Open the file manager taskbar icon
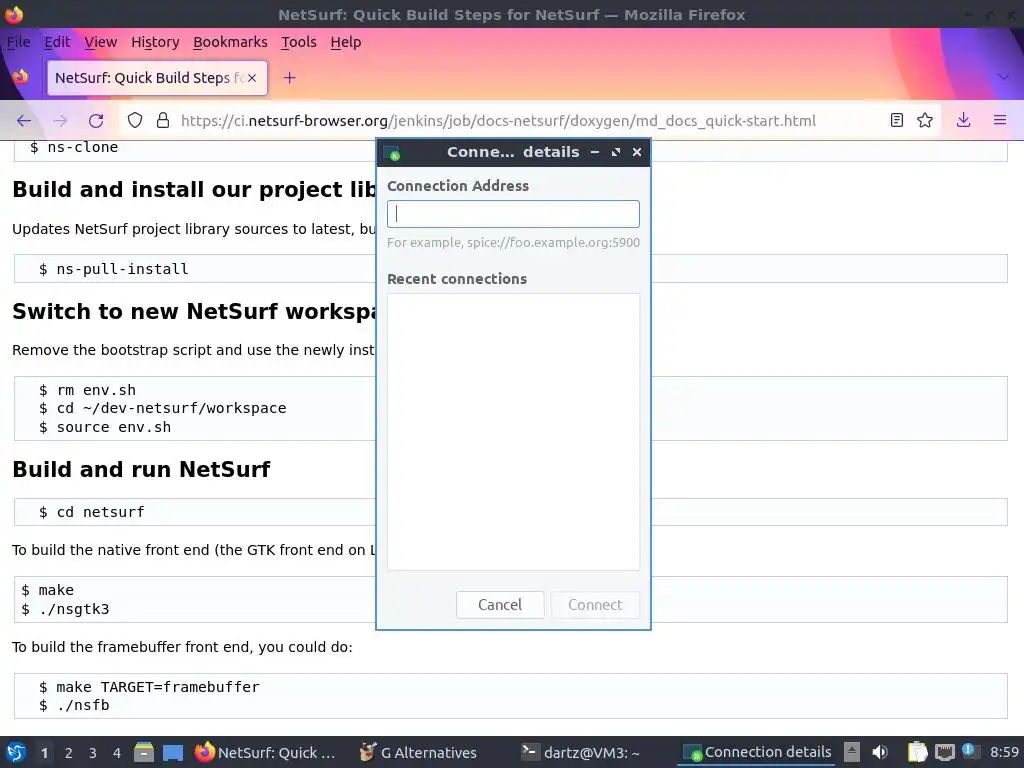Viewport: 1024px width, 768px height. 144,752
